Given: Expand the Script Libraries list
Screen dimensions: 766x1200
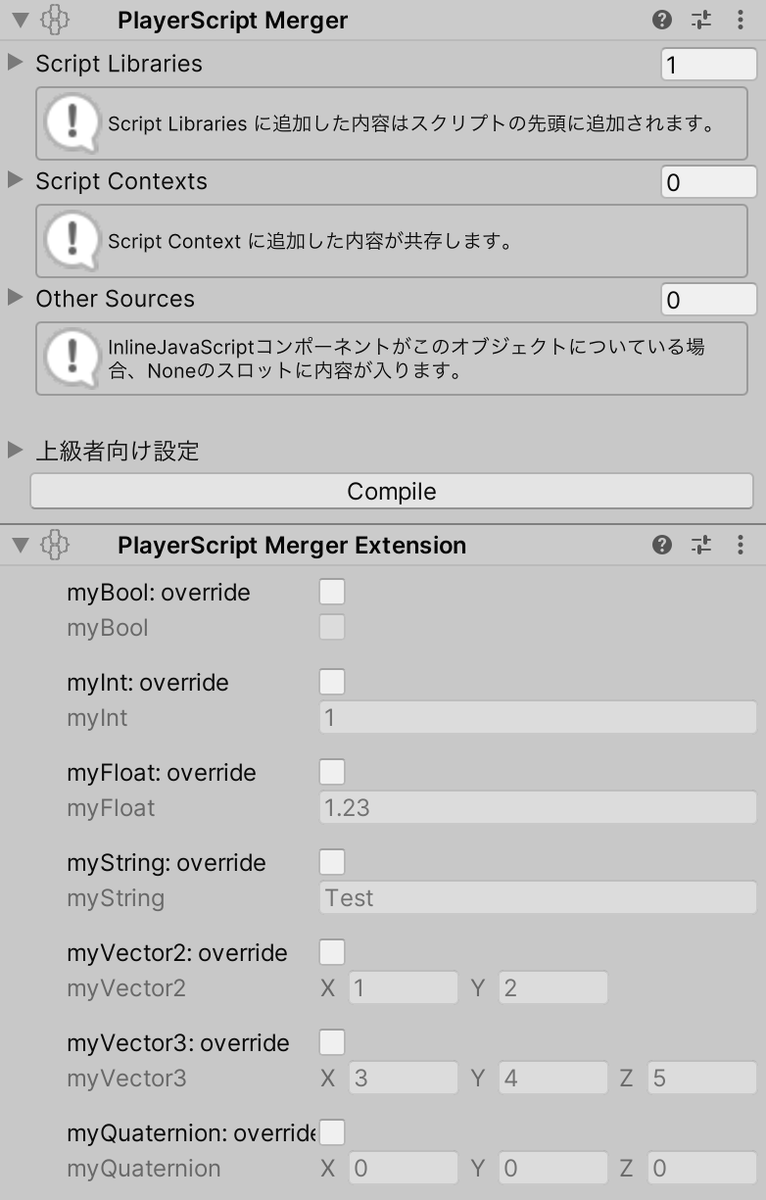Looking at the screenshot, I should [x=15, y=63].
